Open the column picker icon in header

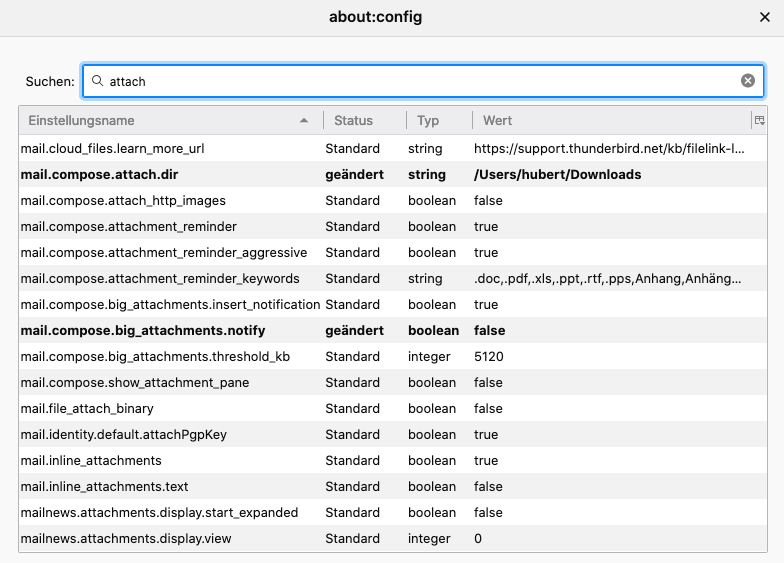tap(759, 120)
